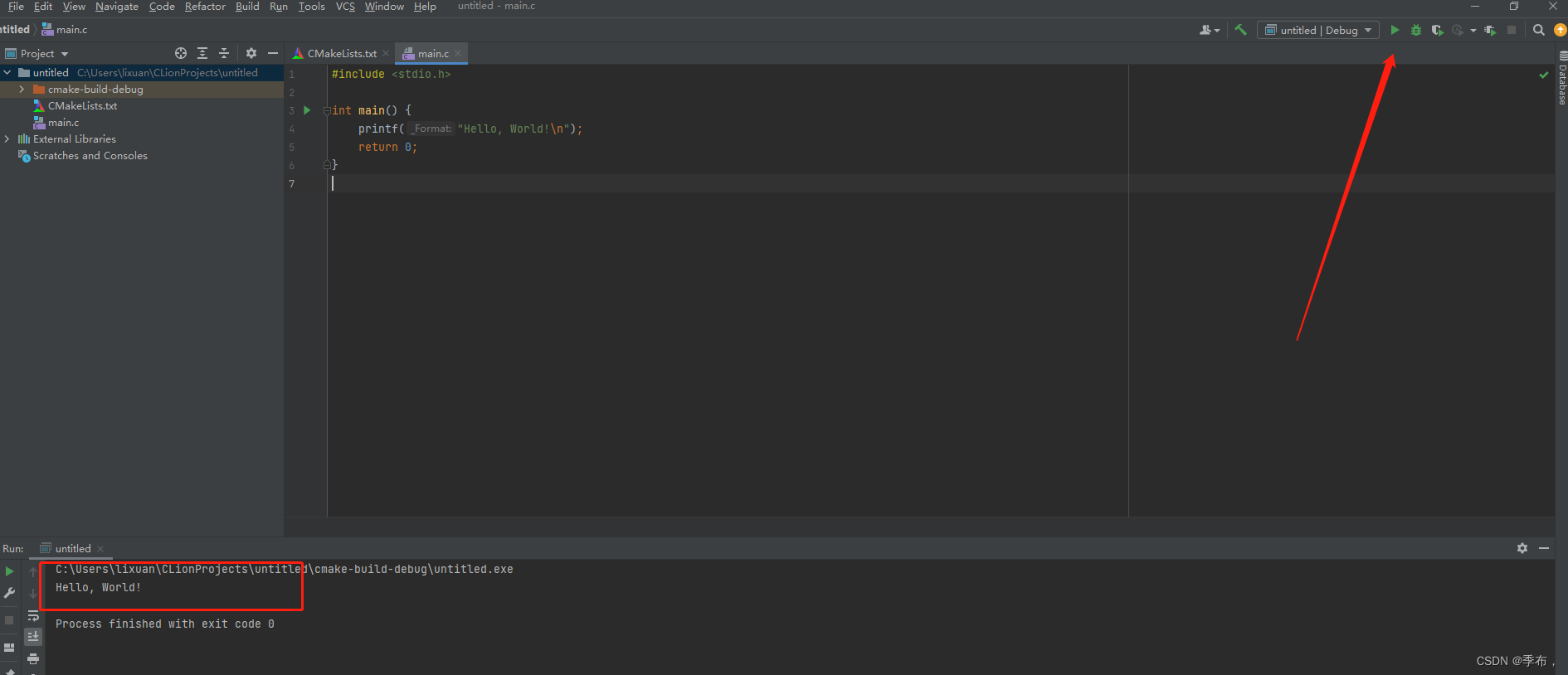This screenshot has width=1568, height=675.
Task: Open the Run panel gear settings
Action: (x=1522, y=548)
